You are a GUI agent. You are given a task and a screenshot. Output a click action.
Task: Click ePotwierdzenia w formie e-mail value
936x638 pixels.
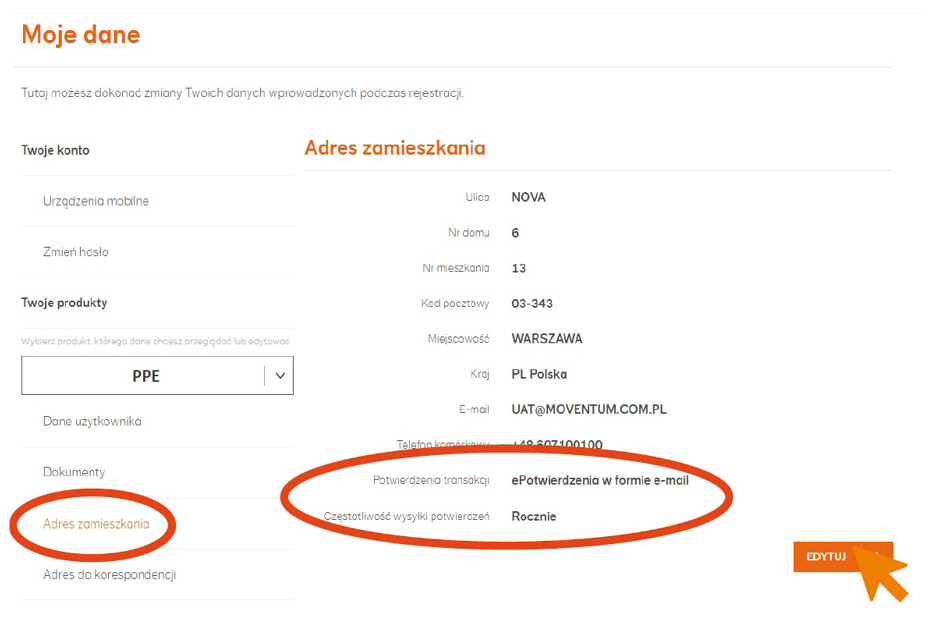click(600, 481)
